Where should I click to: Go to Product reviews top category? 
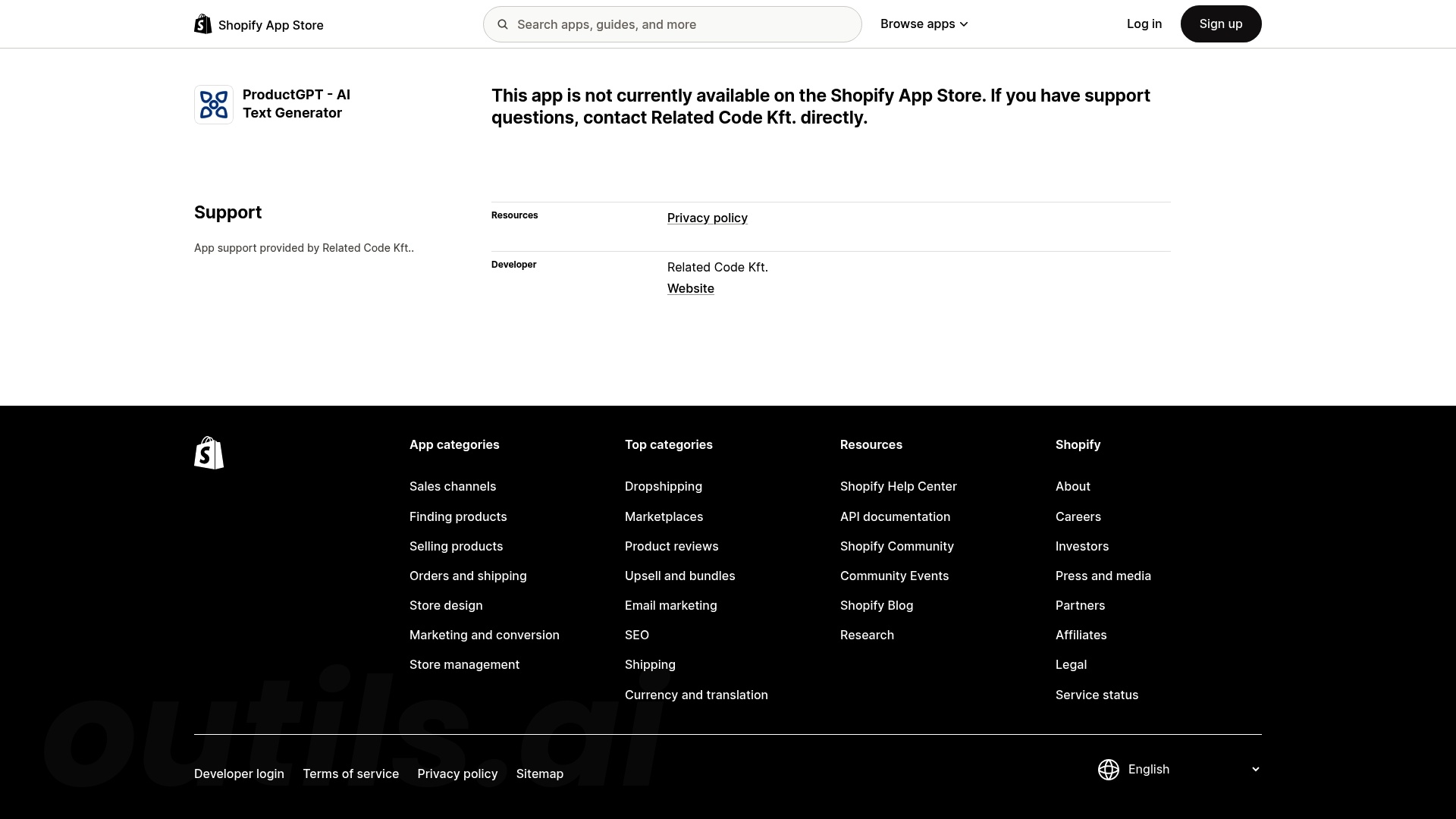(671, 547)
